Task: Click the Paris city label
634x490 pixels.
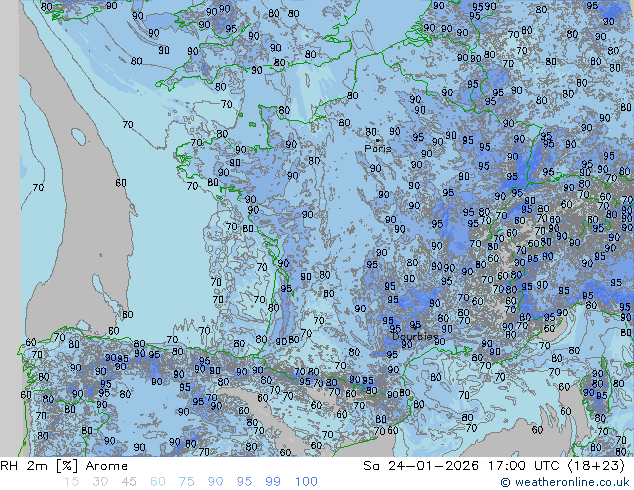Action: click(x=378, y=149)
